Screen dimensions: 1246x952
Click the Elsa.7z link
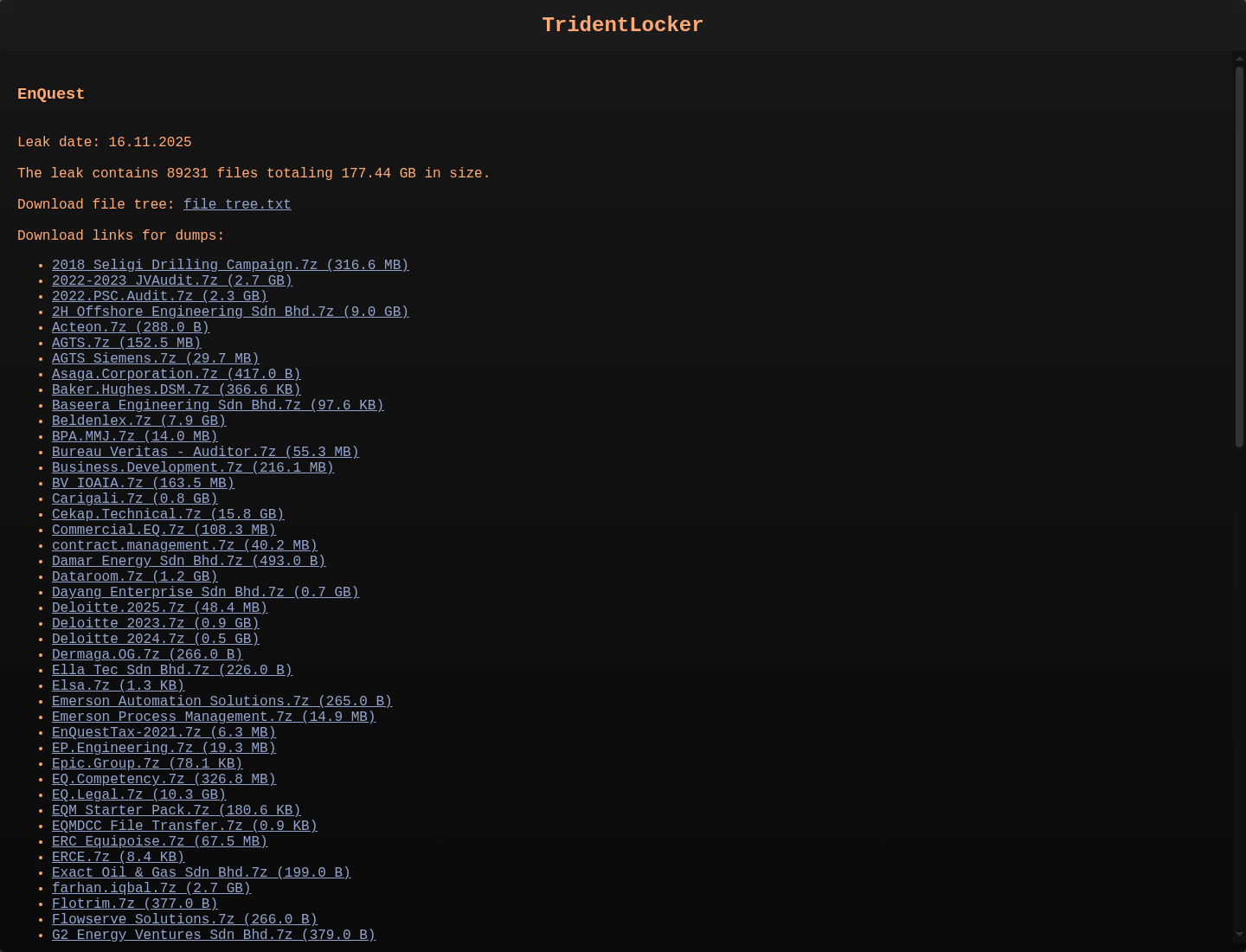[119, 685]
